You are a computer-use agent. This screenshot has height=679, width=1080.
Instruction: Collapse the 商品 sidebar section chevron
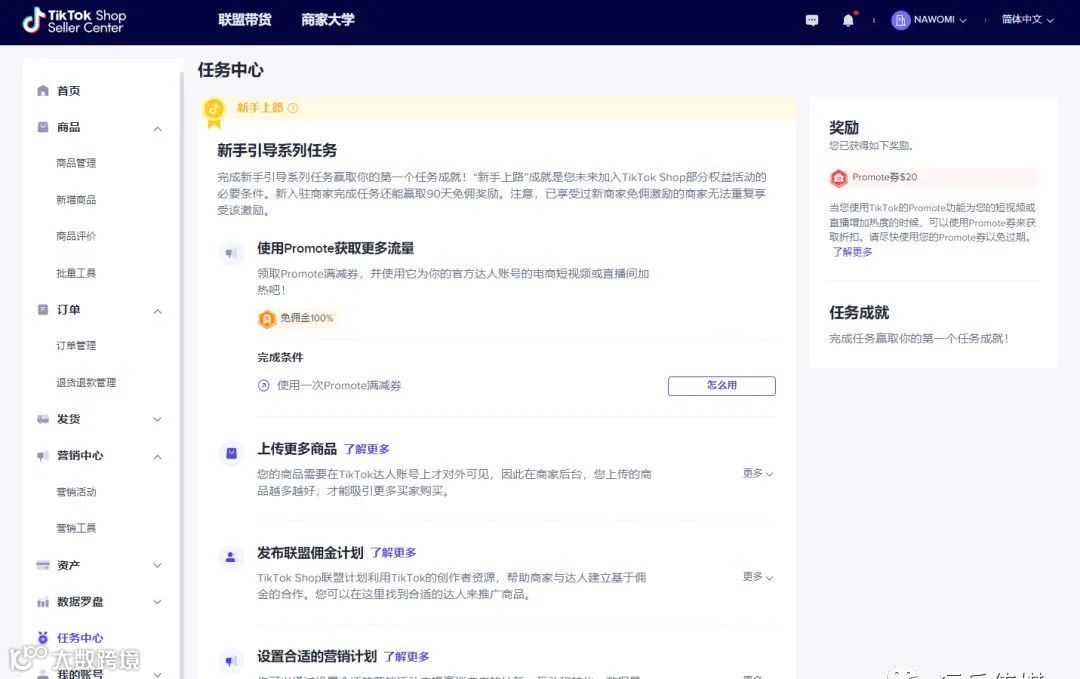point(158,129)
